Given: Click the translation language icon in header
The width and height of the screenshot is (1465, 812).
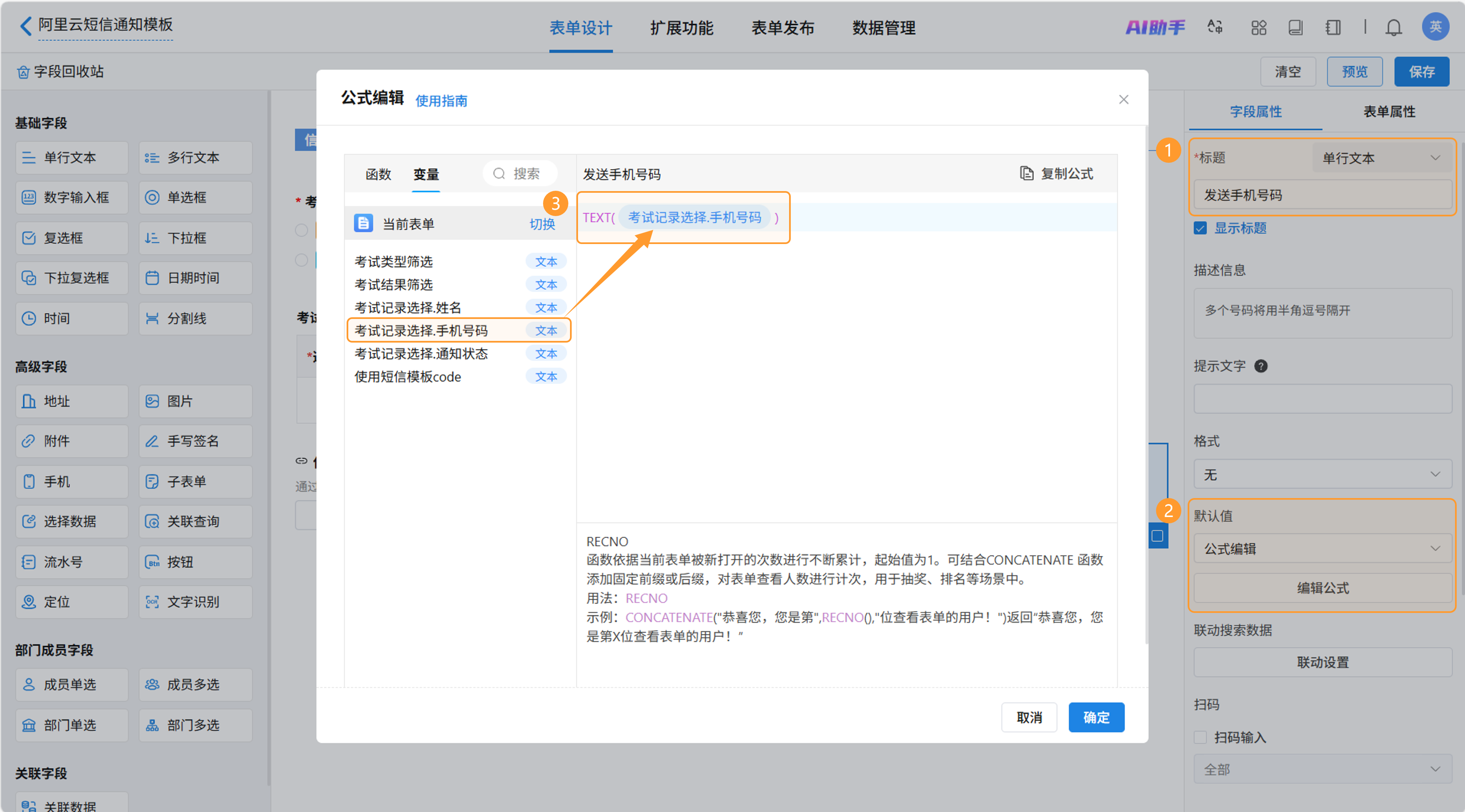Looking at the screenshot, I should tap(1215, 27).
